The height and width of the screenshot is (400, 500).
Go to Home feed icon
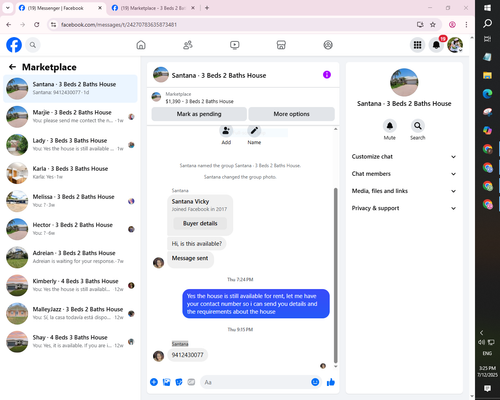pyautogui.click(x=141, y=45)
